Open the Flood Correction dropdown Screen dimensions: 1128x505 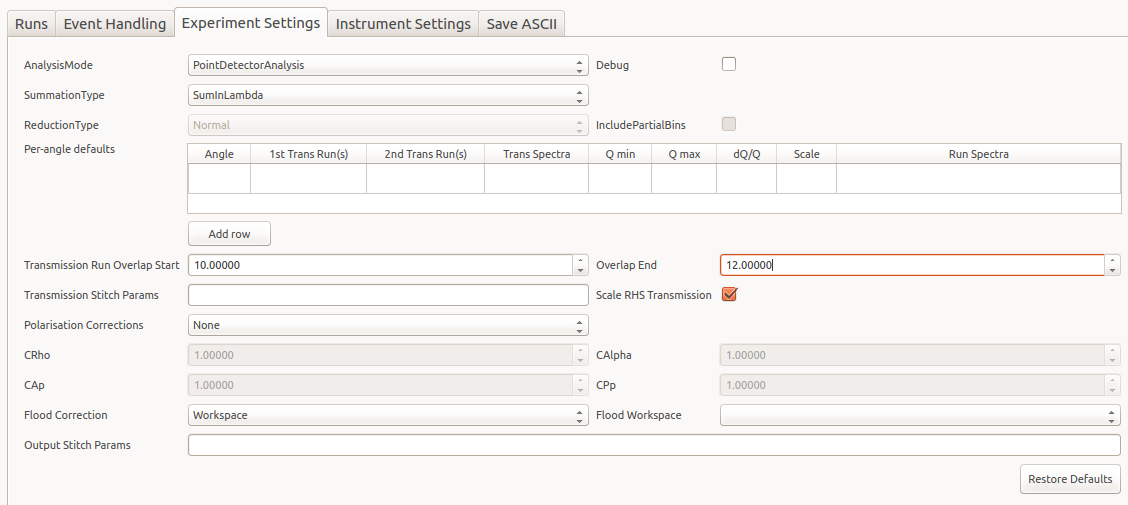387,415
